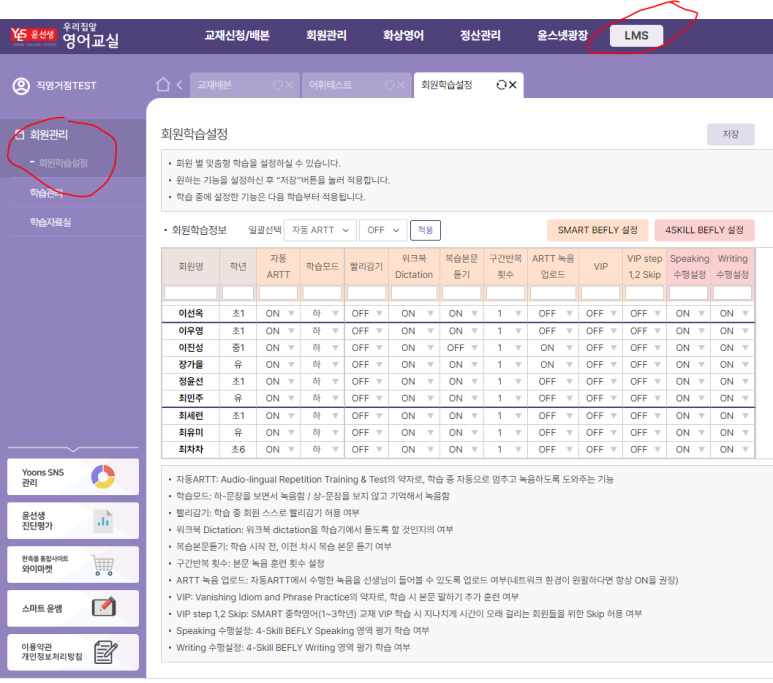Screen dimensions: 773x683
Task: Switch to the 교재배본 tab
Action: tap(214, 85)
